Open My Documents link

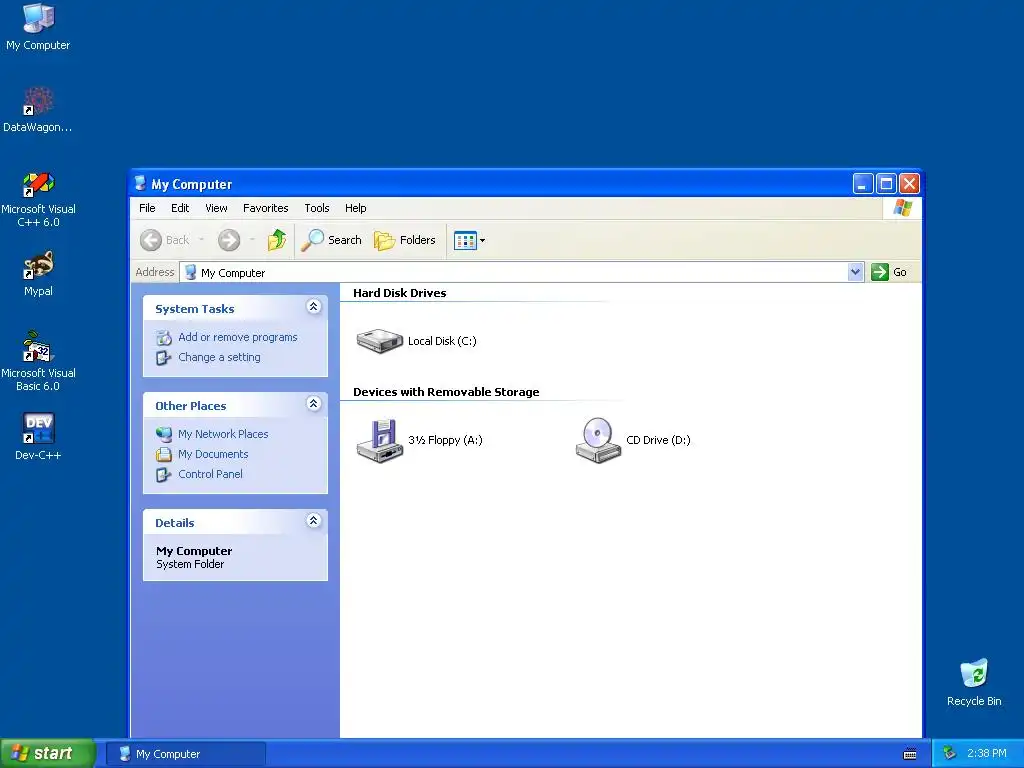tap(213, 454)
